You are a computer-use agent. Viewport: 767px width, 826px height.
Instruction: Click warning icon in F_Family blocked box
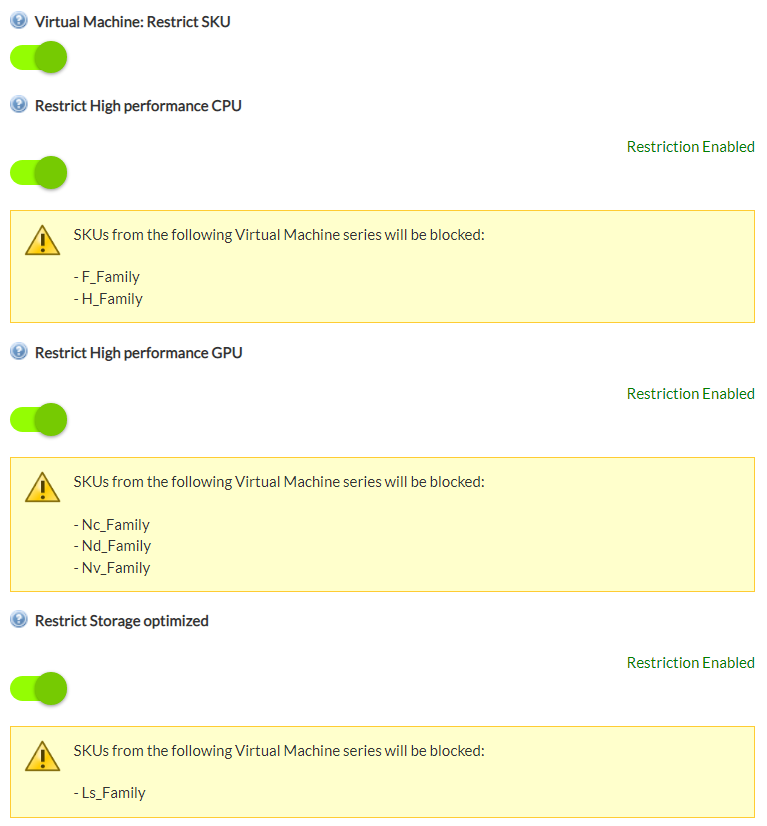coord(43,240)
